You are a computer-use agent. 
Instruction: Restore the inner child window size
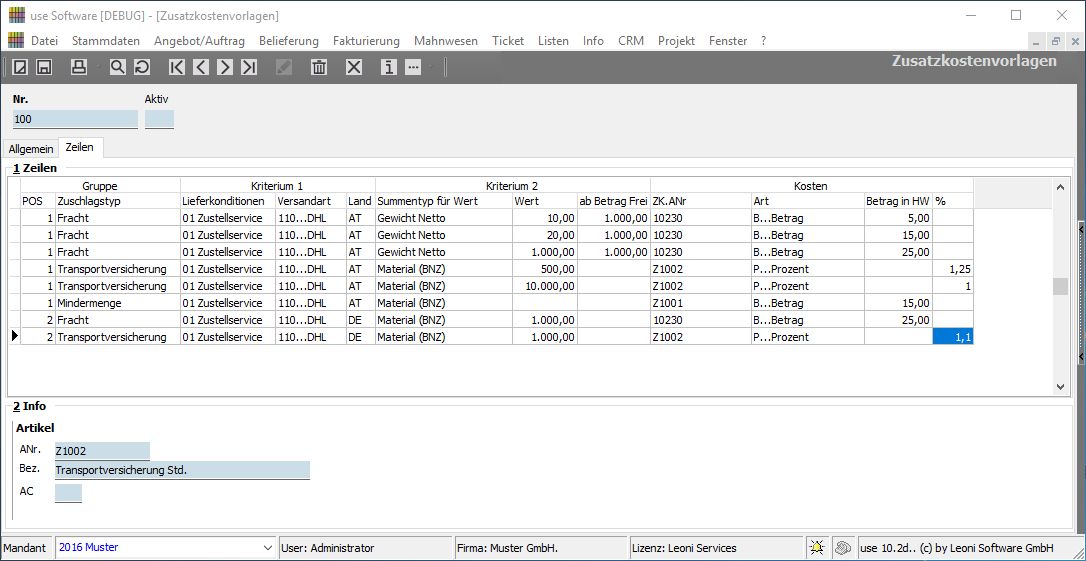(1056, 41)
